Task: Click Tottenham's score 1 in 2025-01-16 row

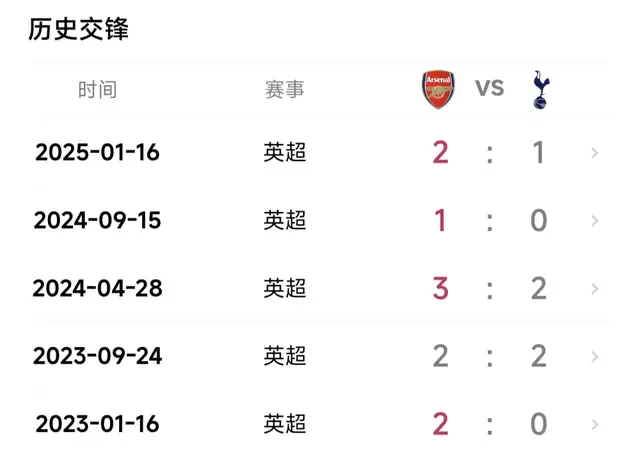Action: pos(539,153)
